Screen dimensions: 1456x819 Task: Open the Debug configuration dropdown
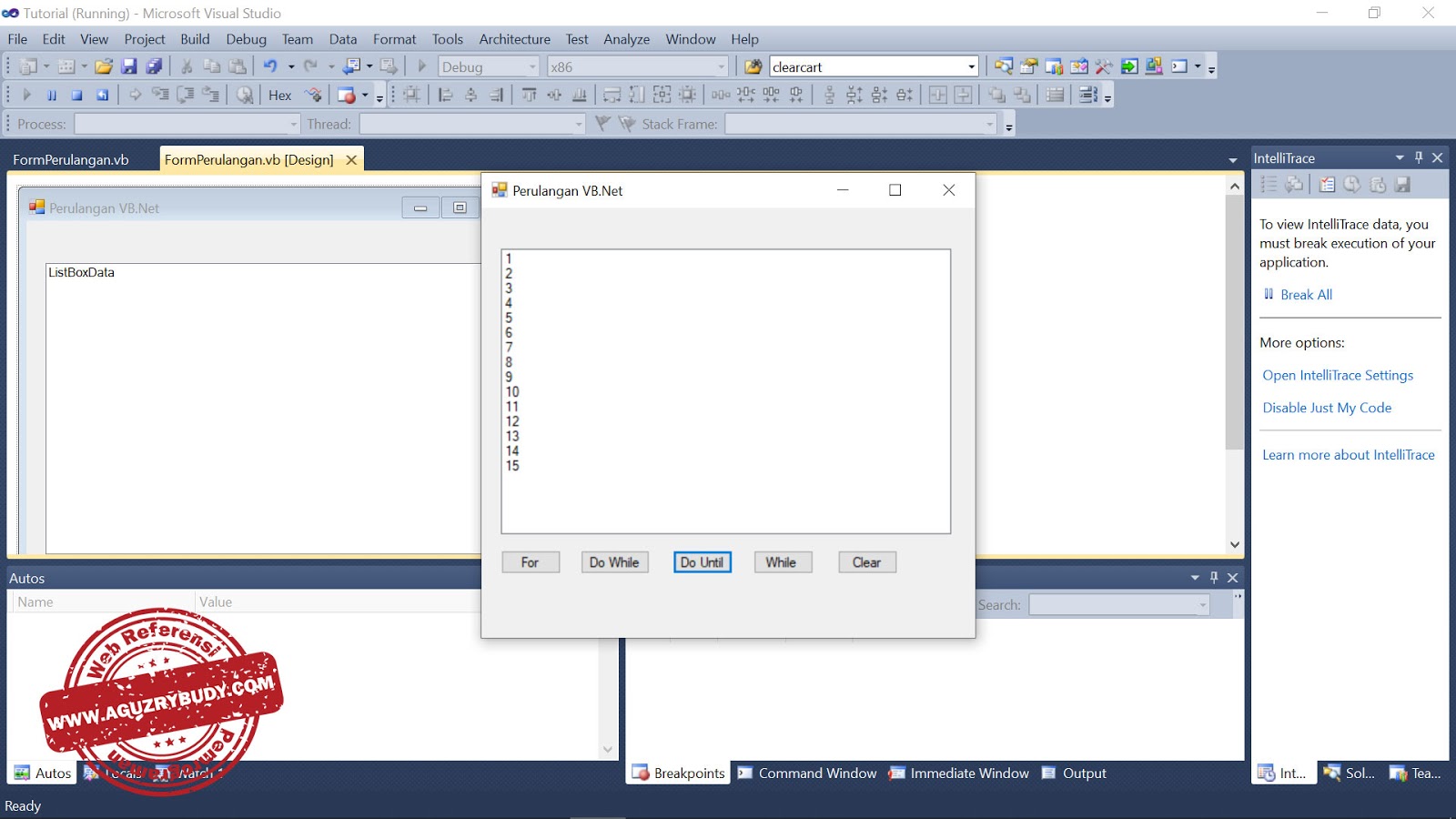click(533, 67)
